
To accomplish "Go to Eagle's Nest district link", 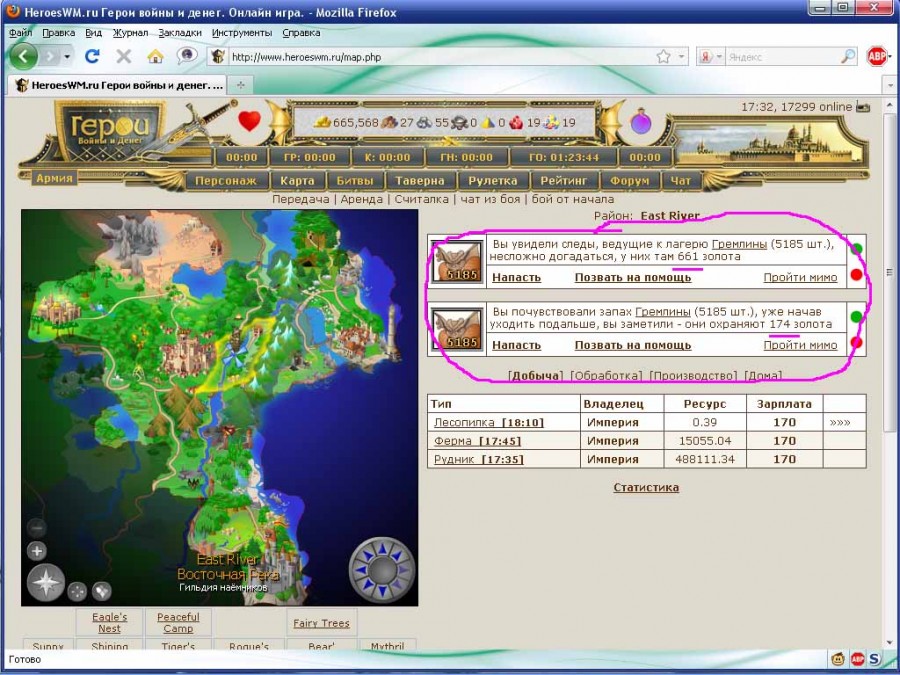I will tap(110, 623).
